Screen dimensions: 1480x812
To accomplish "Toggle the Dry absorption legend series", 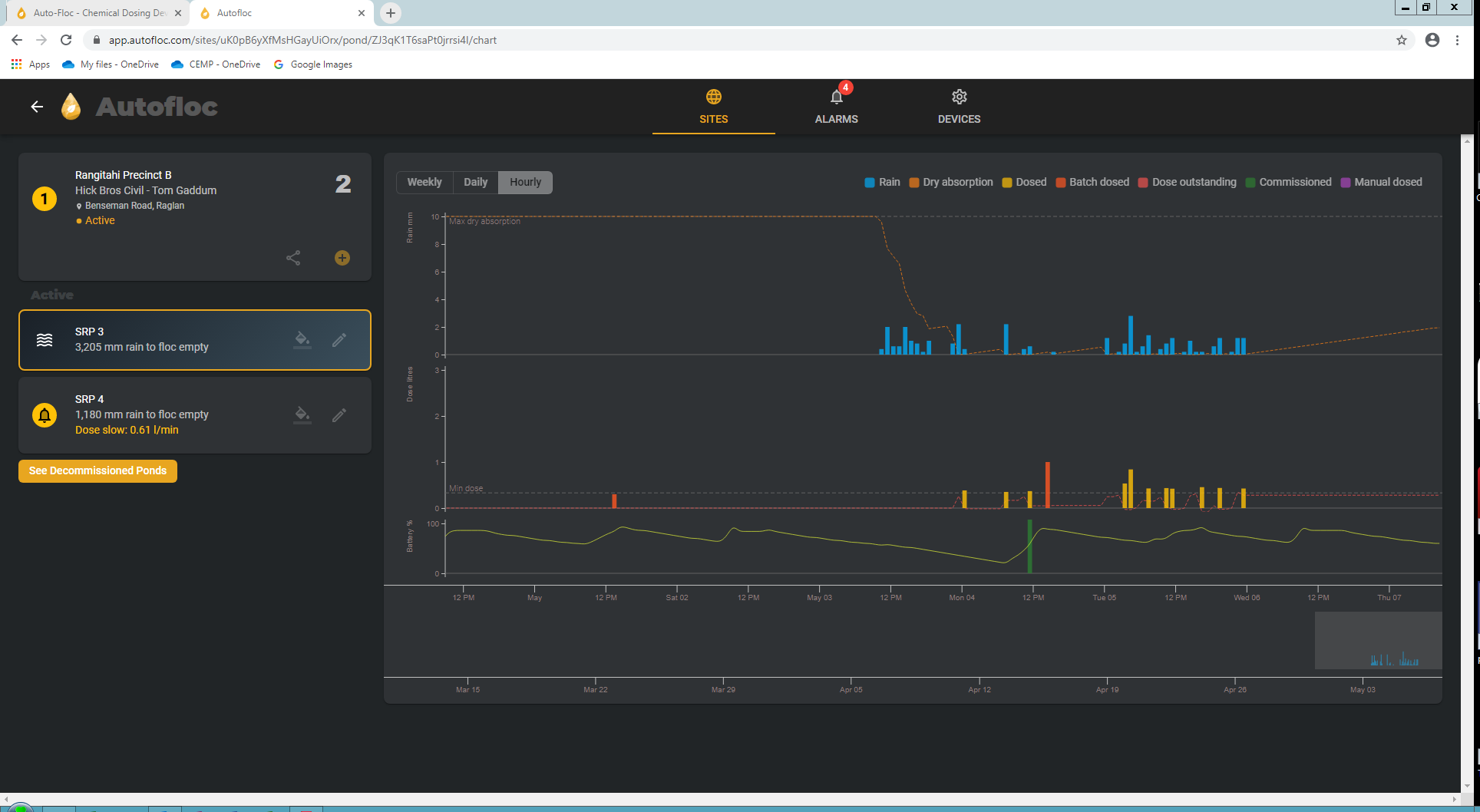I will tap(951, 183).
